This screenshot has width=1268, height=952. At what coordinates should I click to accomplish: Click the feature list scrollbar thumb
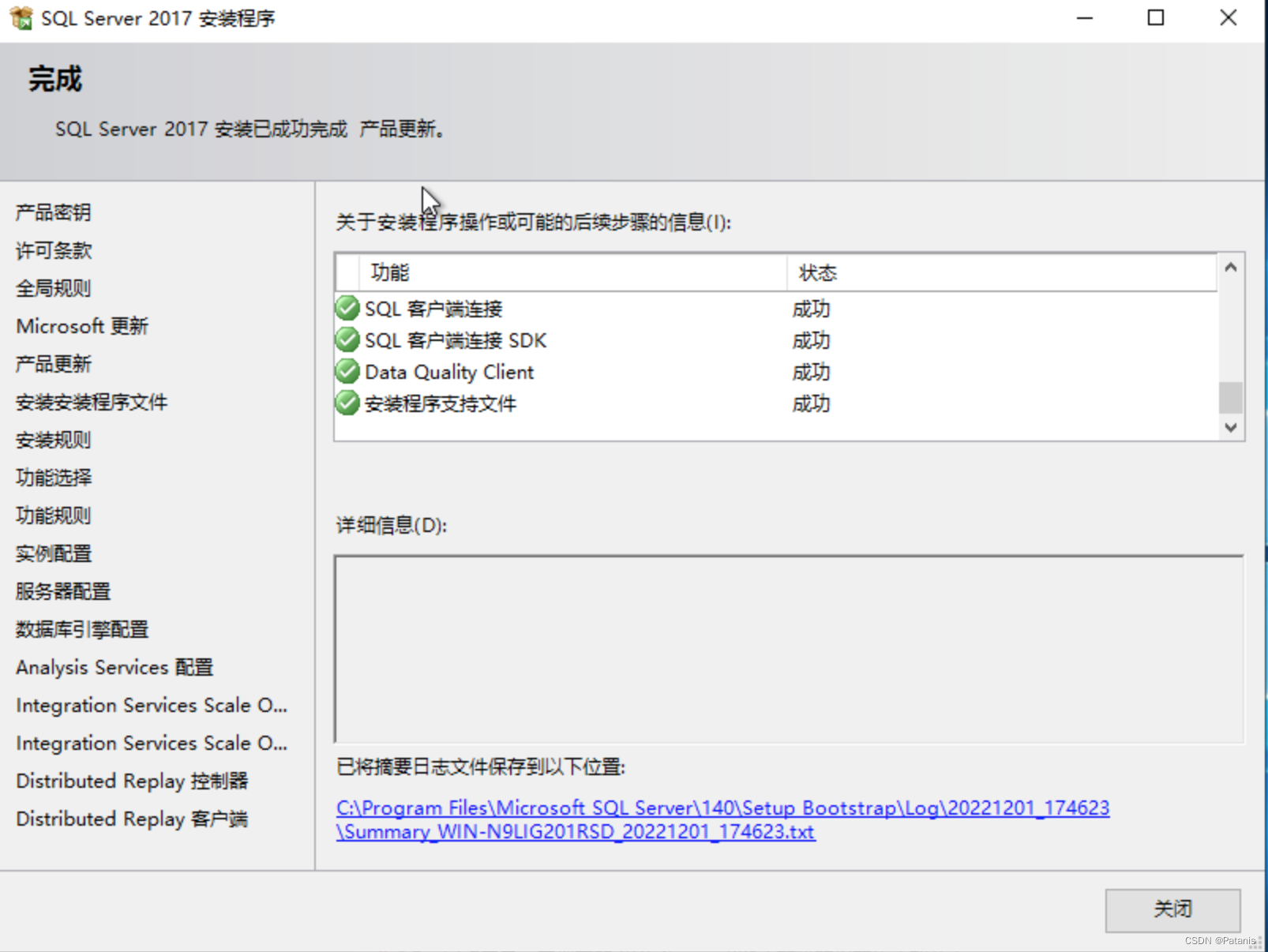1230,398
